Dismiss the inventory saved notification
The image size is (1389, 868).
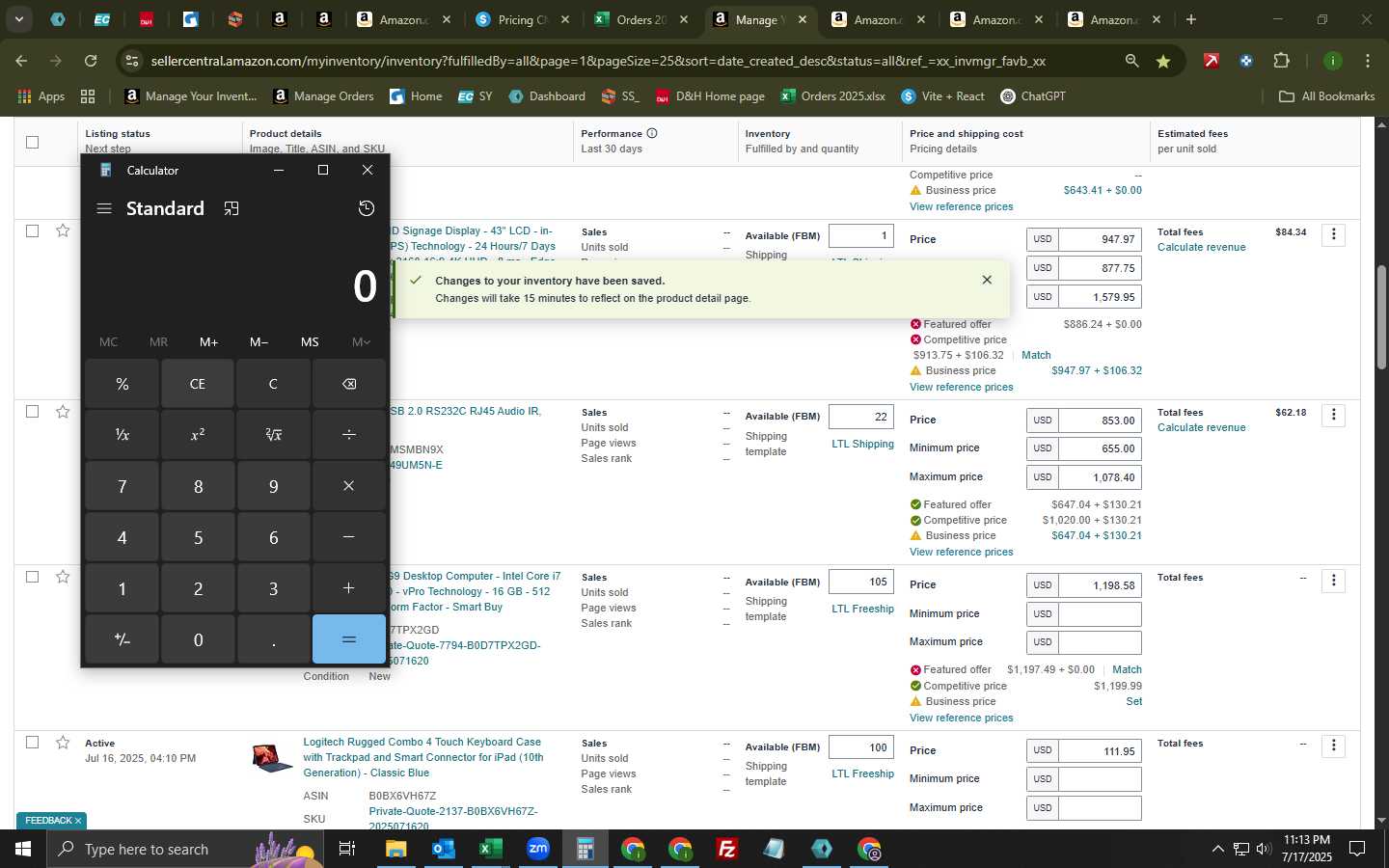click(987, 280)
